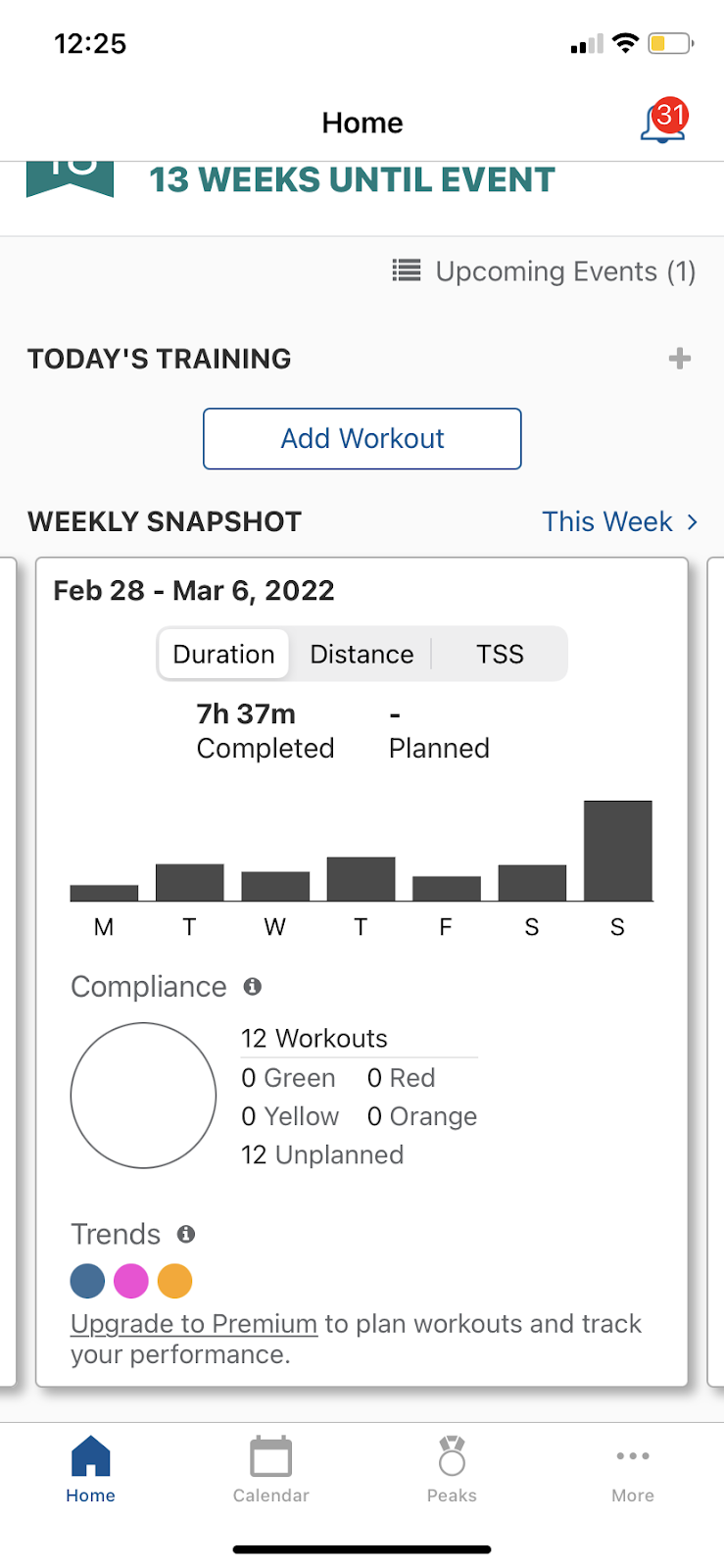Open the notifications bell with 31 badge

(664, 122)
